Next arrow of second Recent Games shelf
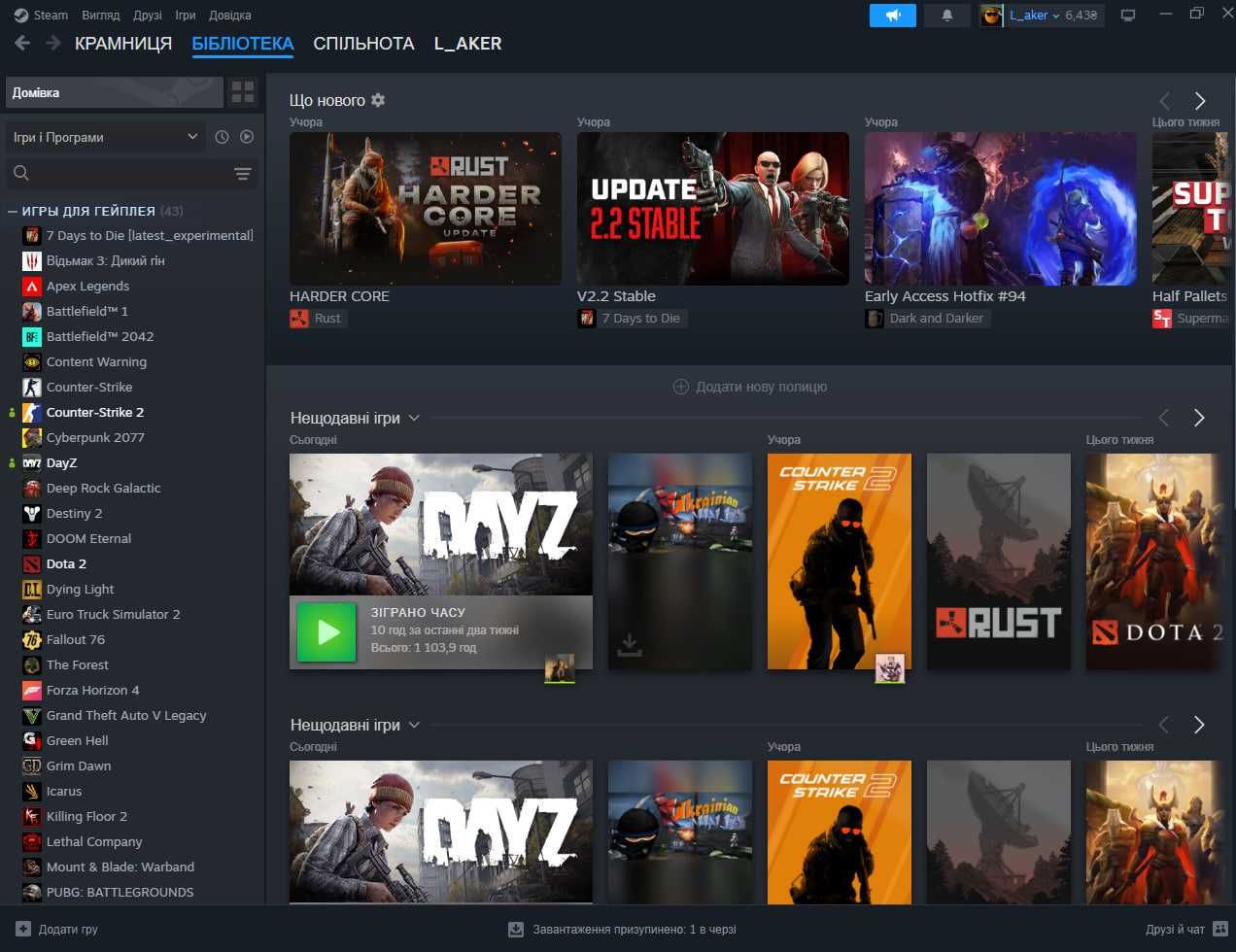The height and width of the screenshot is (952, 1236). (1199, 725)
